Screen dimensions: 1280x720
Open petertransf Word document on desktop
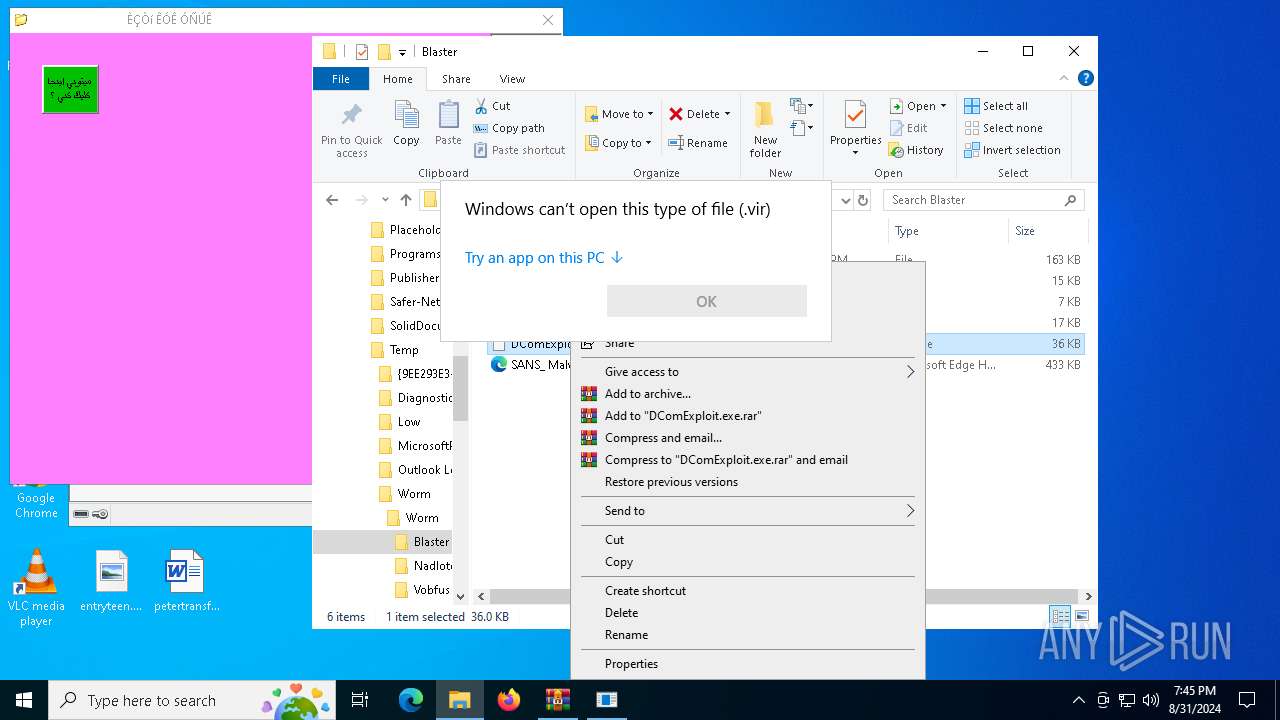tap(186, 581)
